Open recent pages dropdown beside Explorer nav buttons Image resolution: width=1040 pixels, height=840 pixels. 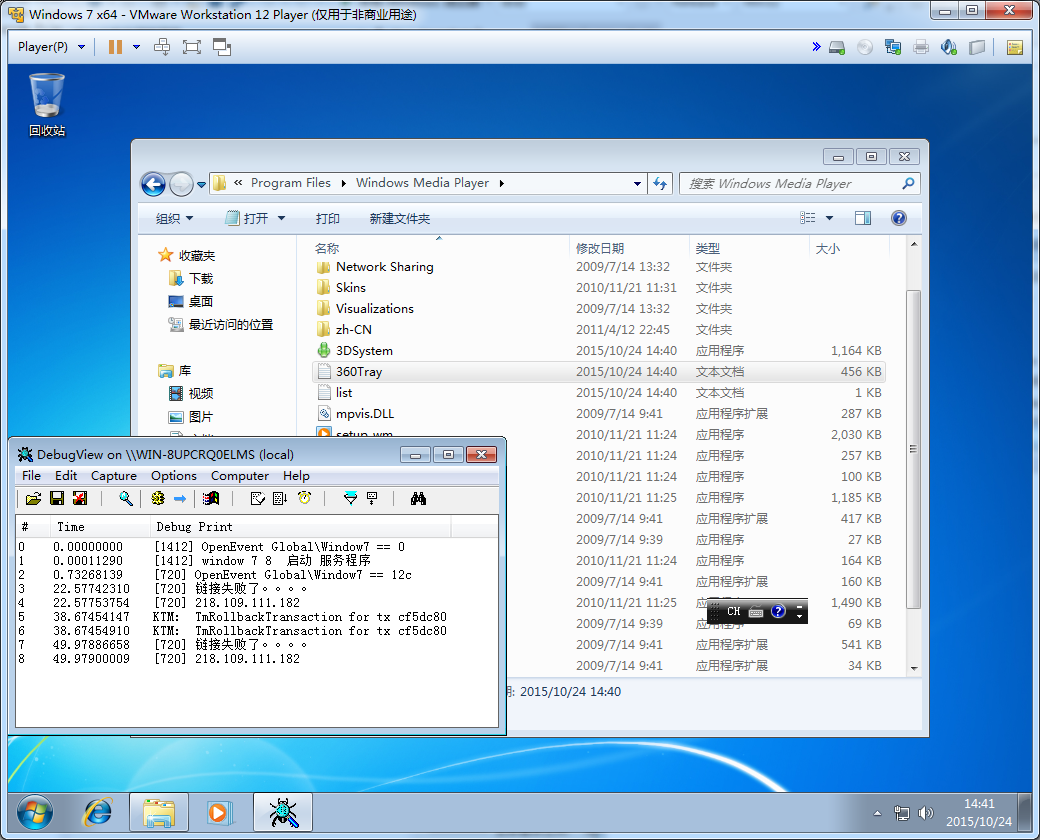click(x=202, y=185)
